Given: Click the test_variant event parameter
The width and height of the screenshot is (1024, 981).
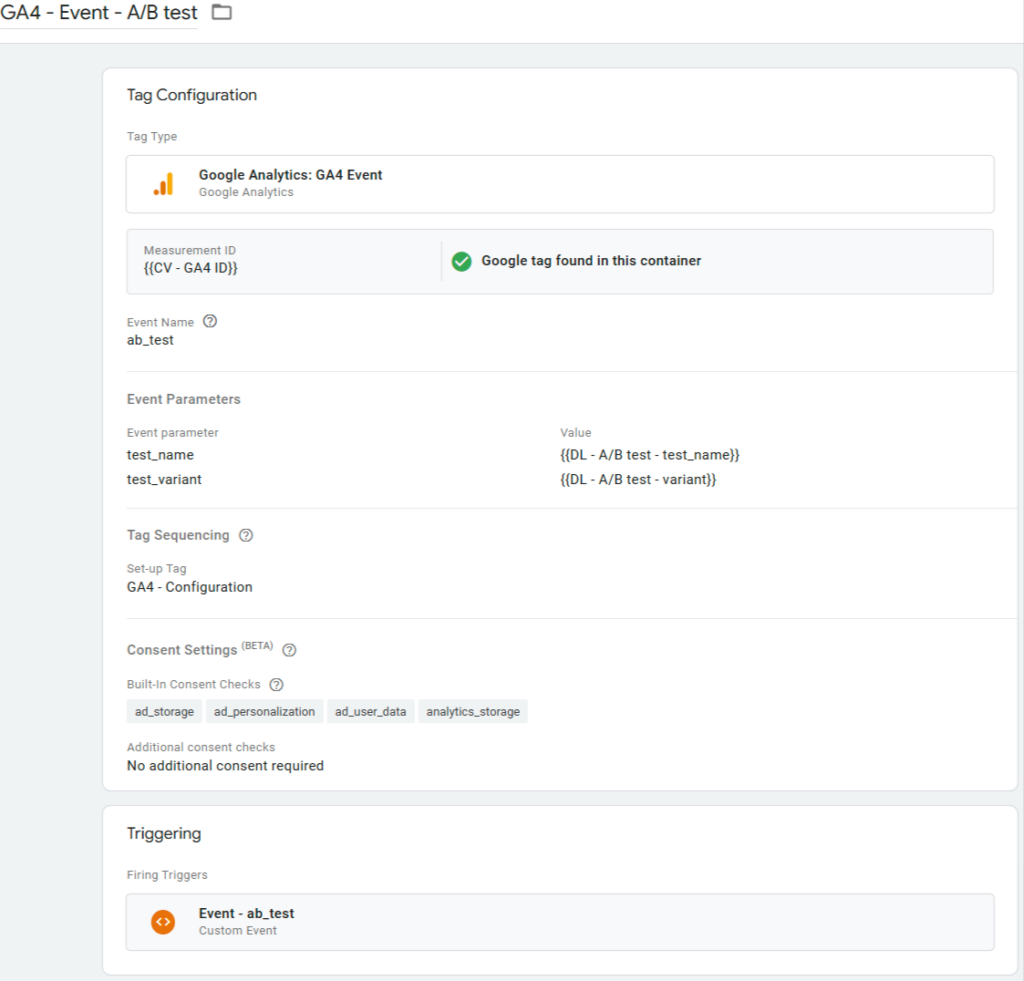Looking at the screenshot, I should (164, 480).
